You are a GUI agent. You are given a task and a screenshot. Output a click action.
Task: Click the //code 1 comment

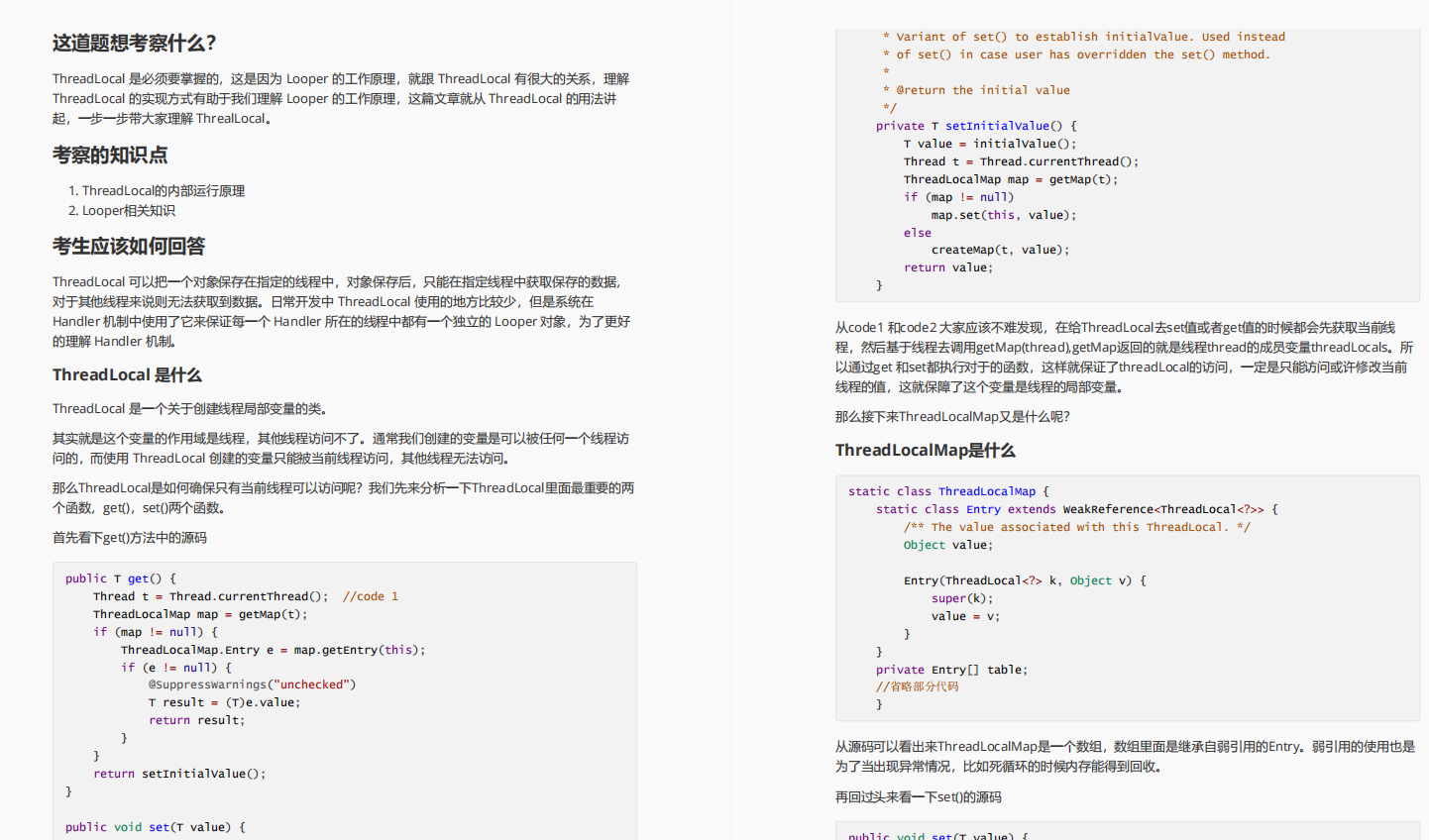(371, 596)
